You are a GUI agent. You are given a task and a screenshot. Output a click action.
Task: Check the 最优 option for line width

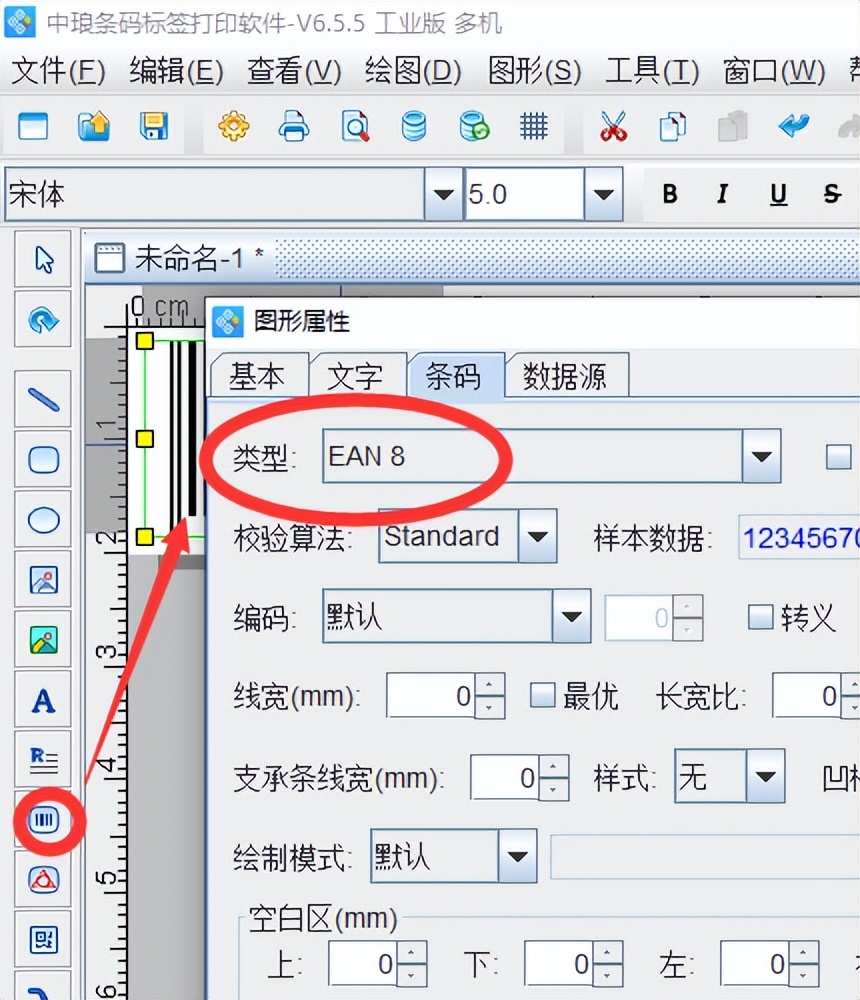541,696
